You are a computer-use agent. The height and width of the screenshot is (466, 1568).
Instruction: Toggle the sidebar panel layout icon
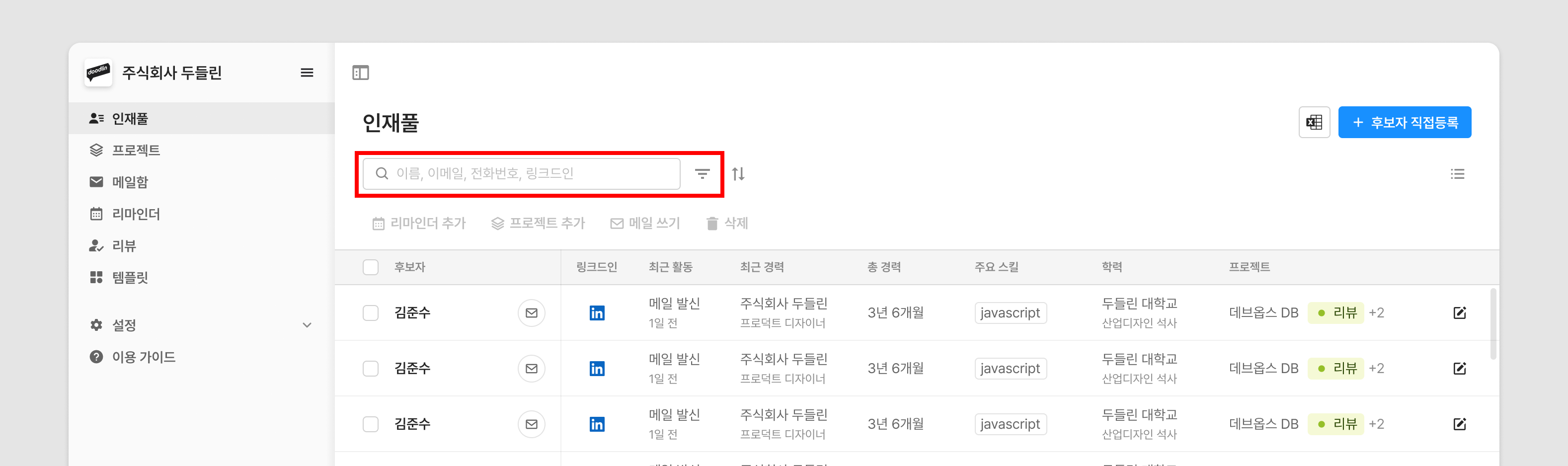click(360, 73)
